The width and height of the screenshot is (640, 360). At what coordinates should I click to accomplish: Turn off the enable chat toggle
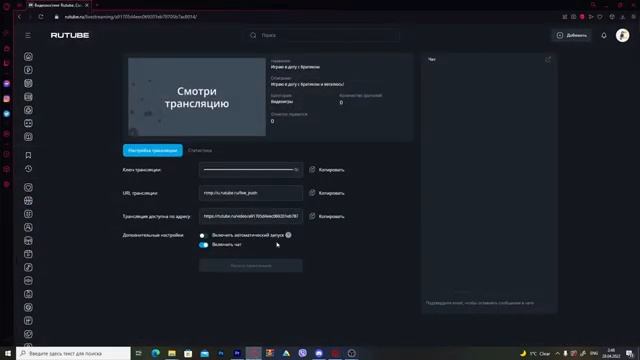point(203,245)
